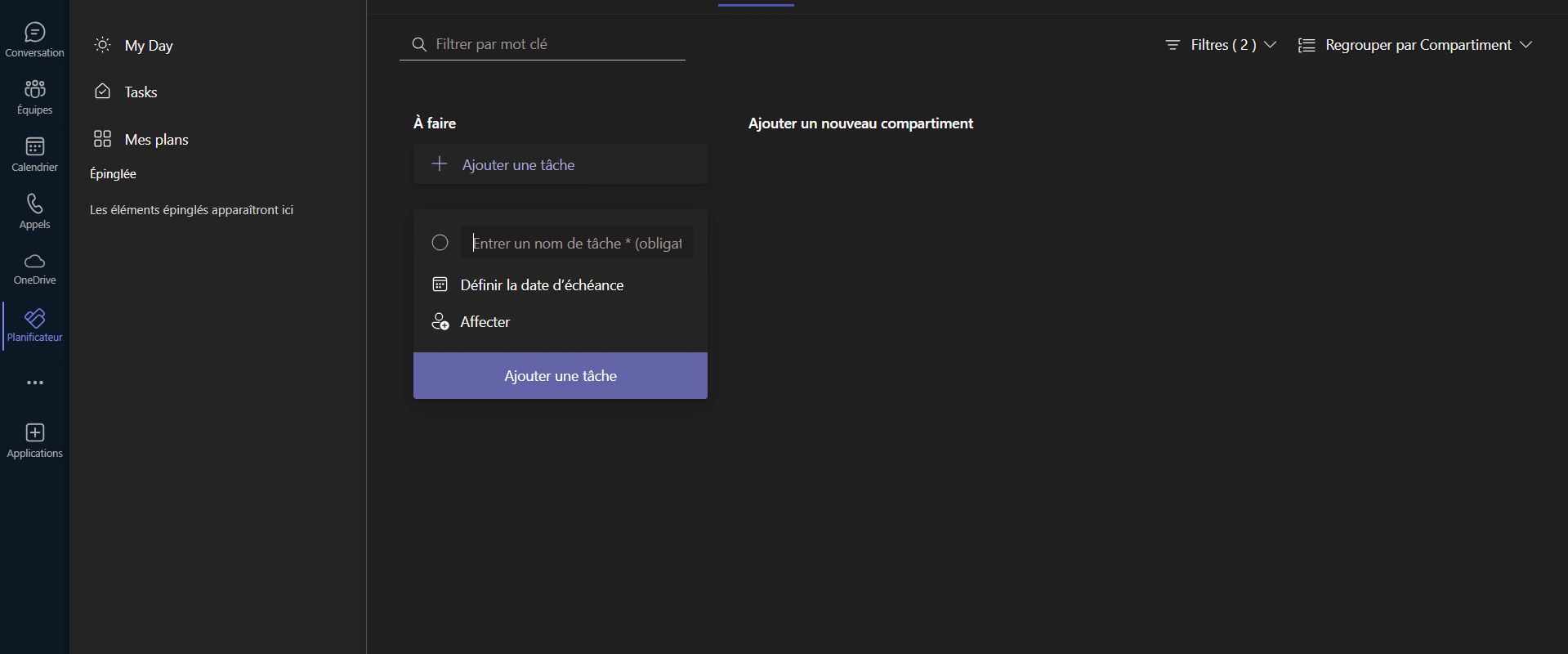Open the Calendrier icon
The image size is (1568, 654).
34,155
